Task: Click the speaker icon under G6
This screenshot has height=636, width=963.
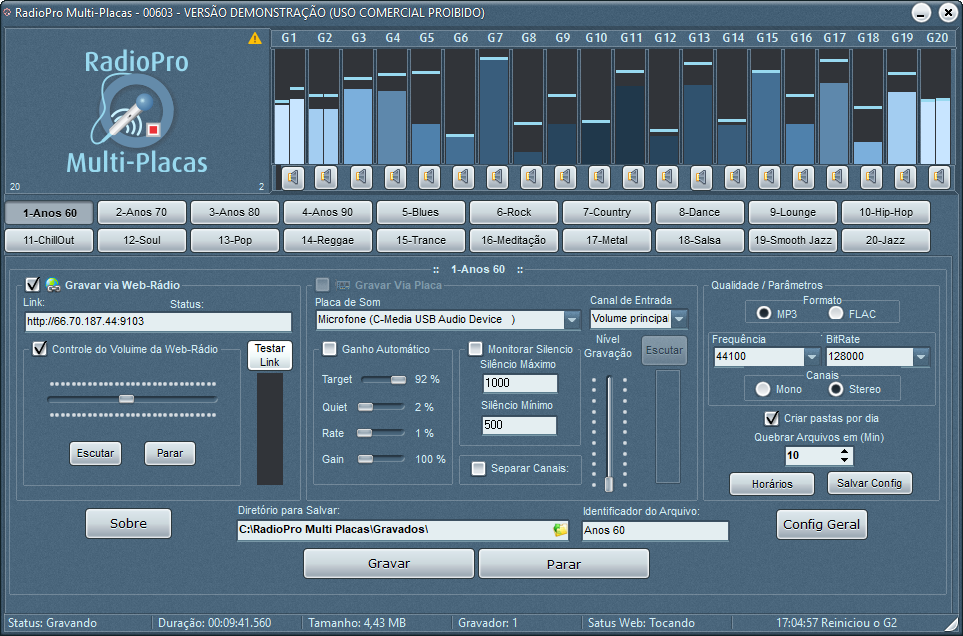Action: coord(463,177)
